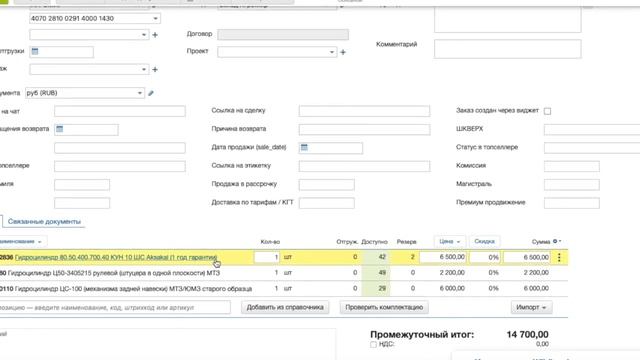Click the add position search field
The image size is (640, 360).
[115, 307]
